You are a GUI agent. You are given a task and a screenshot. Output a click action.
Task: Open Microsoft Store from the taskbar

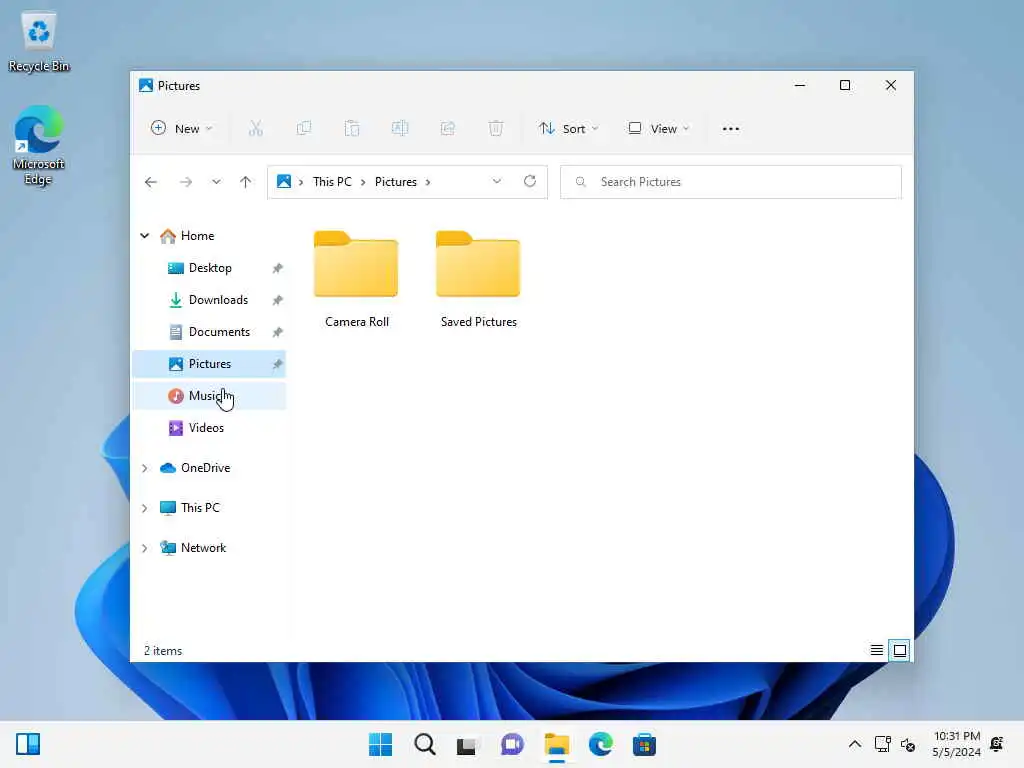pyautogui.click(x=644, y=744)
